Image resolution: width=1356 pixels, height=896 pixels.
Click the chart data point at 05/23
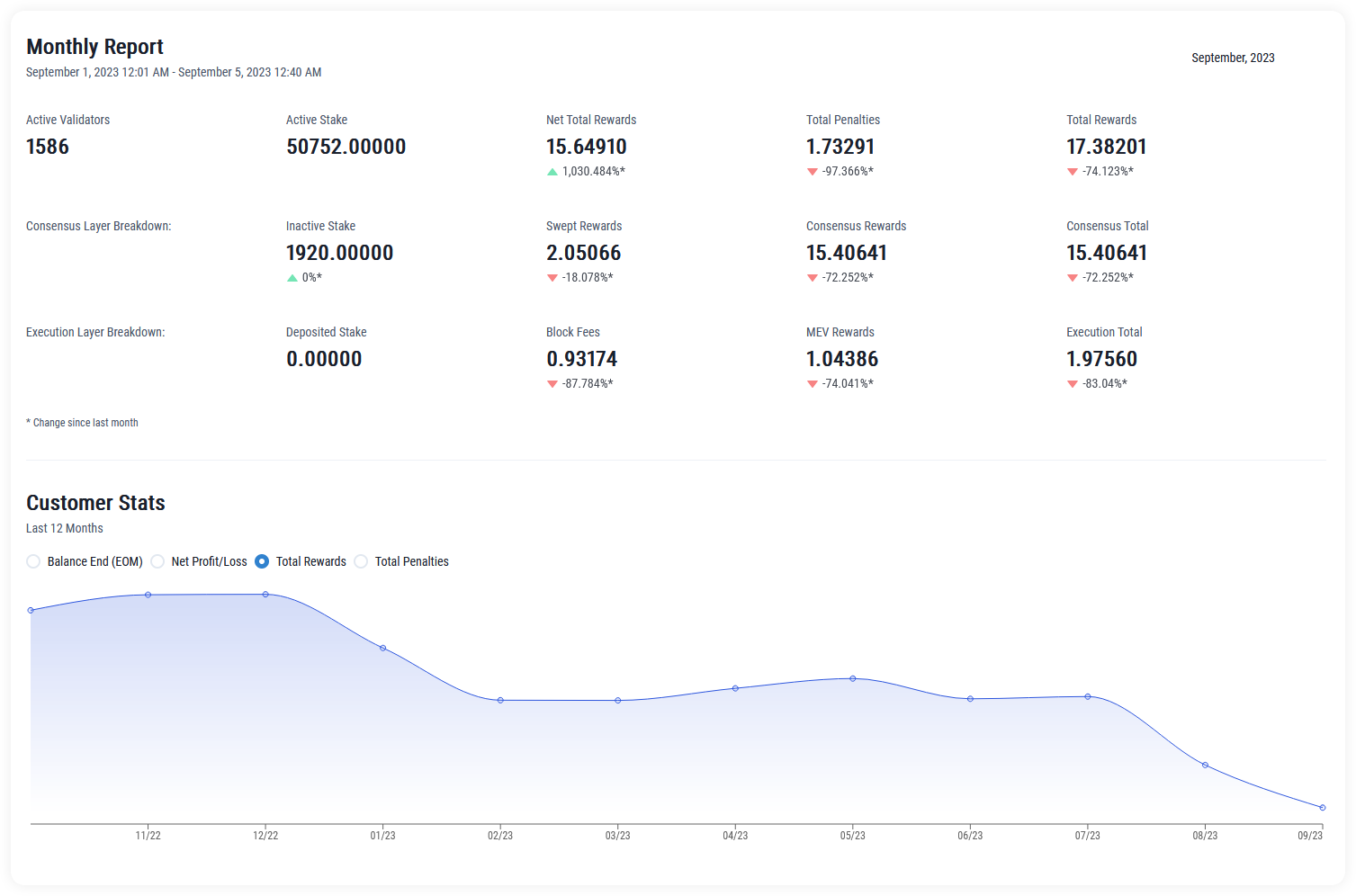coord(853,678)
